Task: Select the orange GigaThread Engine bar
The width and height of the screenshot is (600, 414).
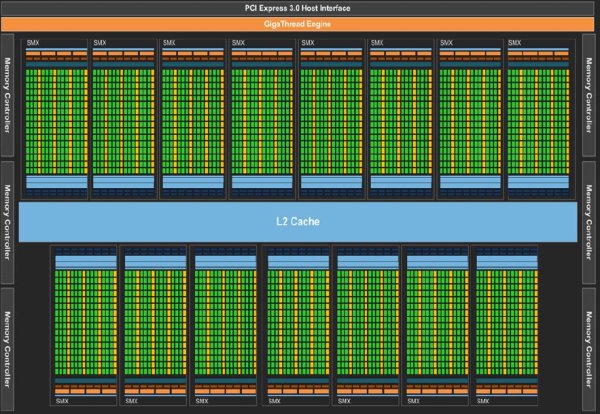Action: click(299, 23)
